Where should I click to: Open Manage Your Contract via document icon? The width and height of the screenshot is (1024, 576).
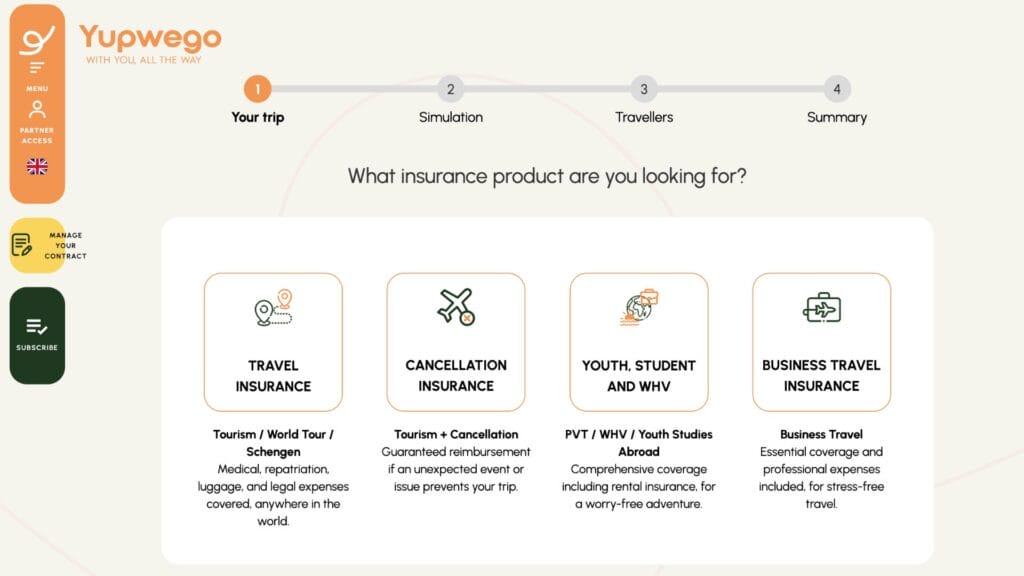click(22, 243)
